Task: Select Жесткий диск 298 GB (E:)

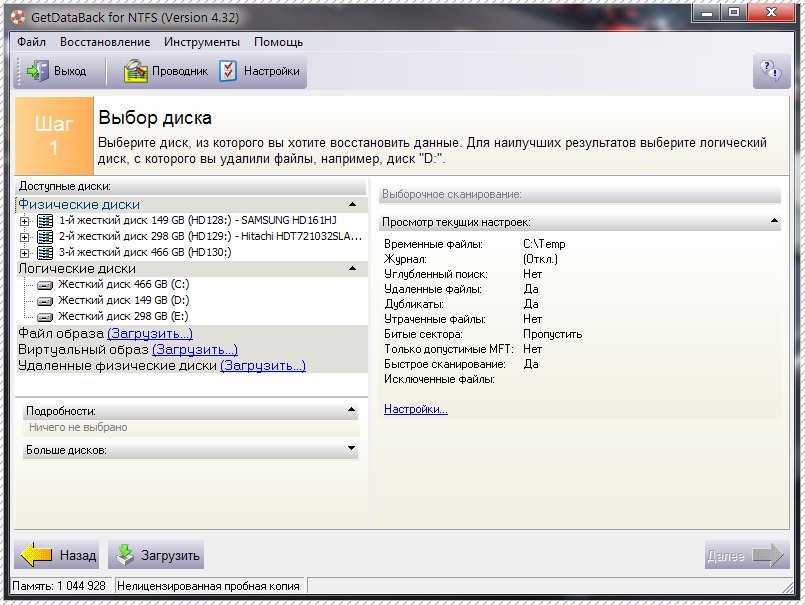Action: click(x=123, y=316)
